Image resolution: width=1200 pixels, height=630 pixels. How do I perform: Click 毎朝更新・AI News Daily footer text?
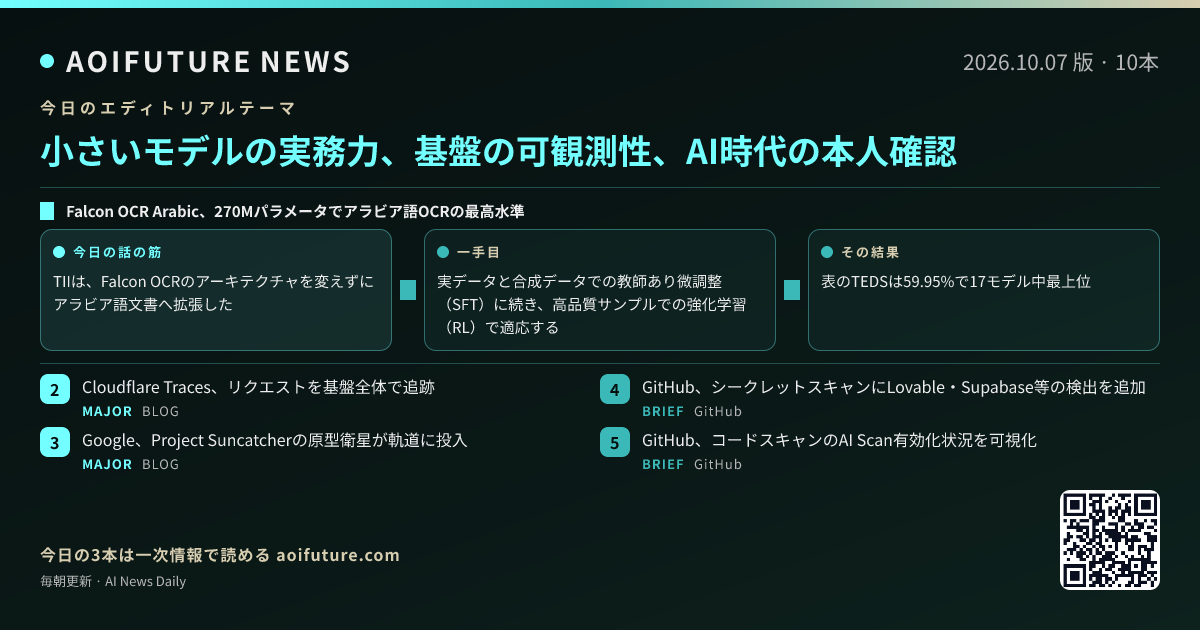[x=113, y=581]
